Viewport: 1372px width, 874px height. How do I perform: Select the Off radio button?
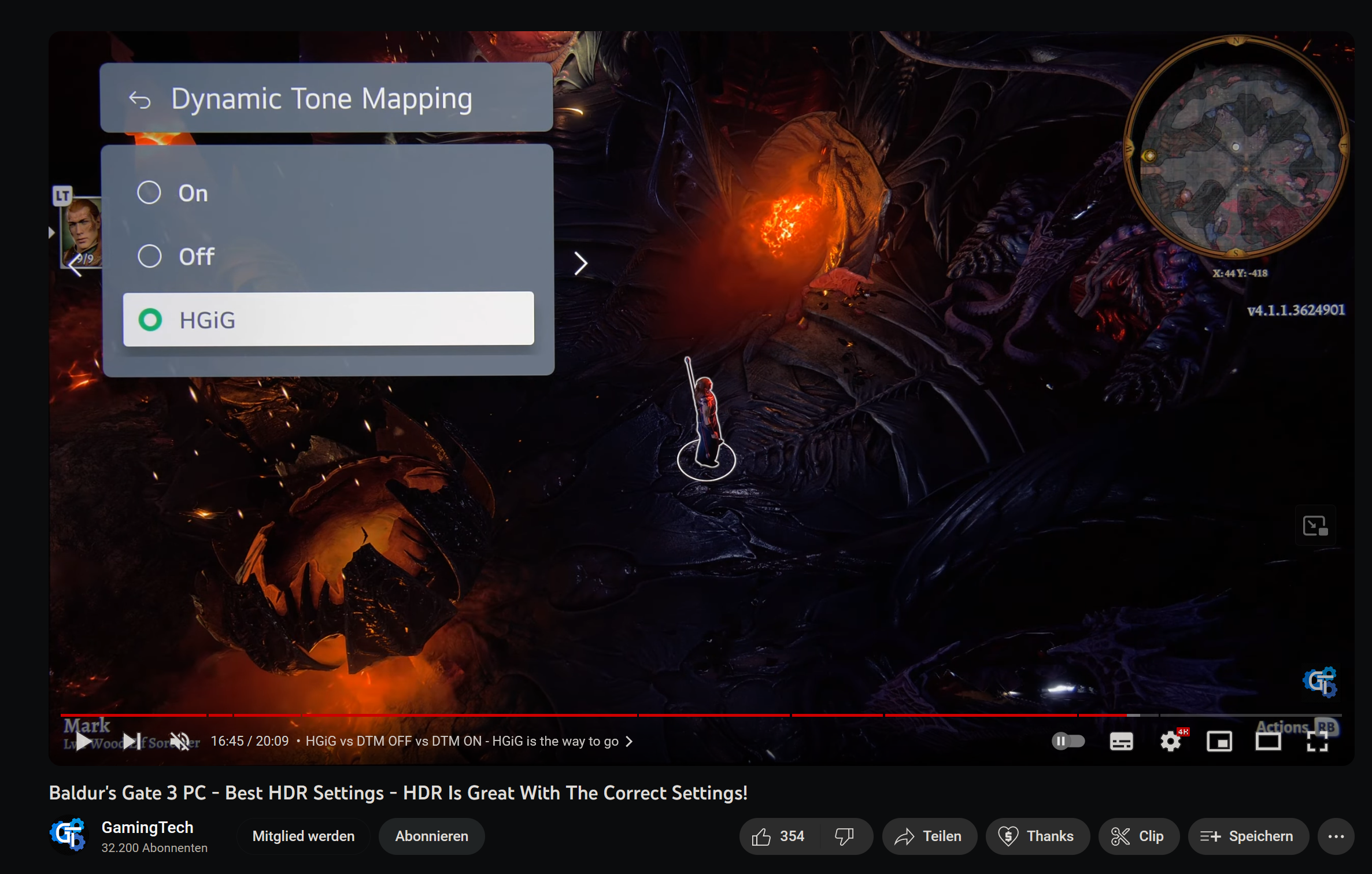click(x=149, y=256)
